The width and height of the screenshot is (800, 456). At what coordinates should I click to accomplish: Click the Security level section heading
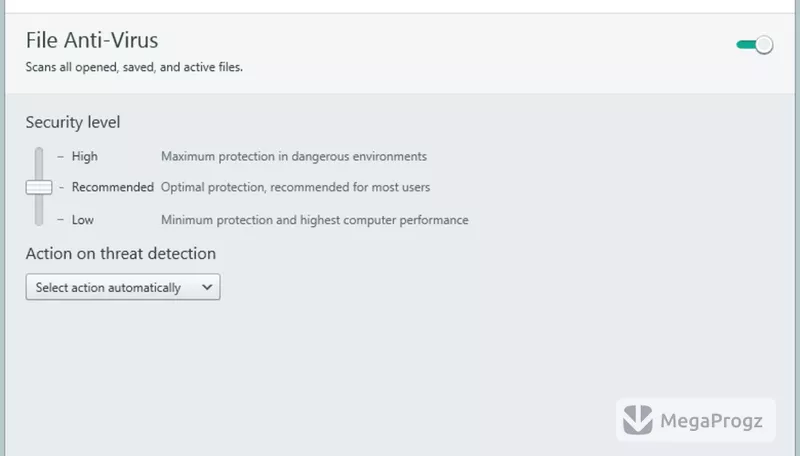coord(73,122)
